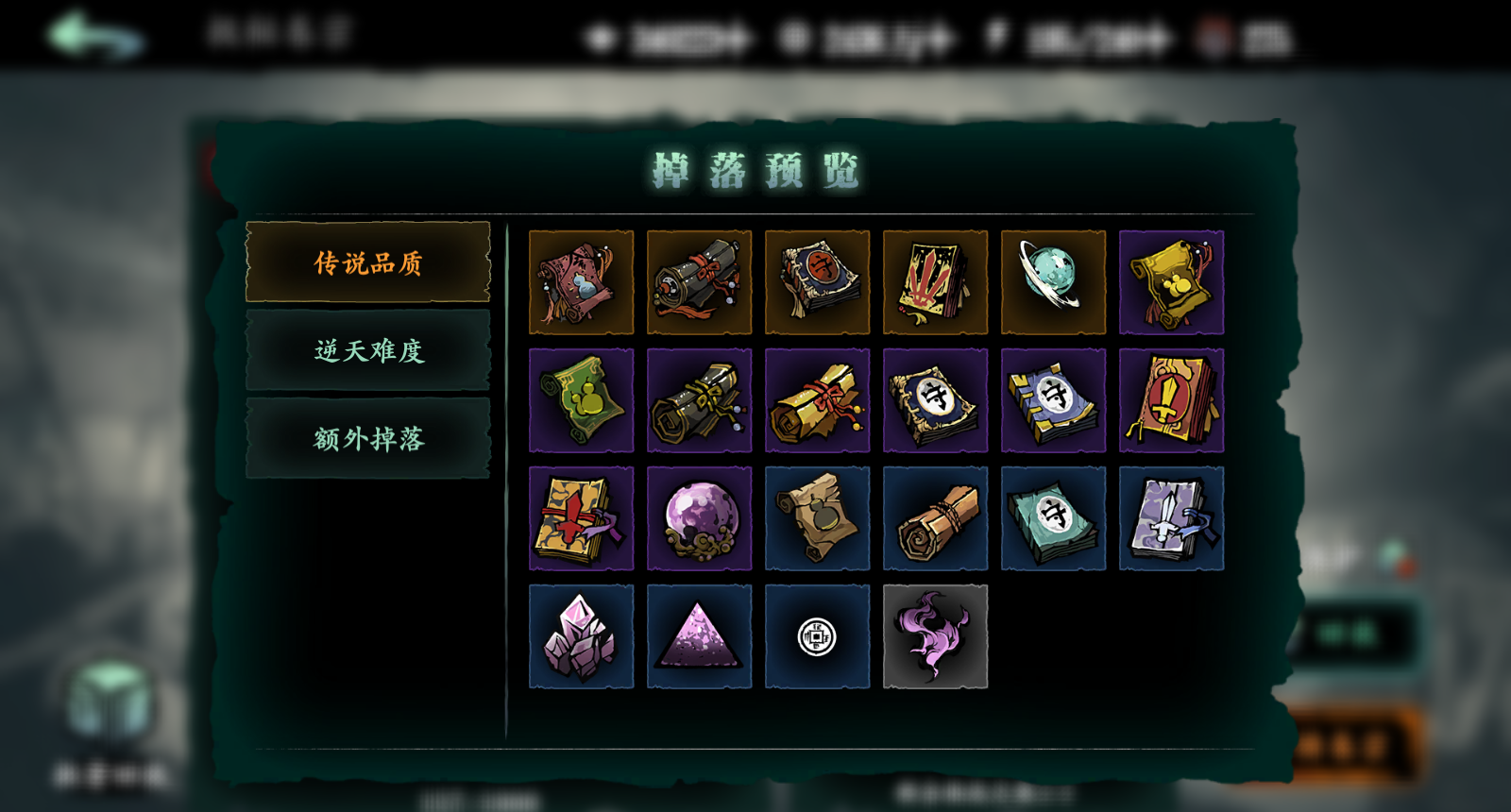Click the red book with sword emblem
Screen dimensions: 1511x812
1171,400
